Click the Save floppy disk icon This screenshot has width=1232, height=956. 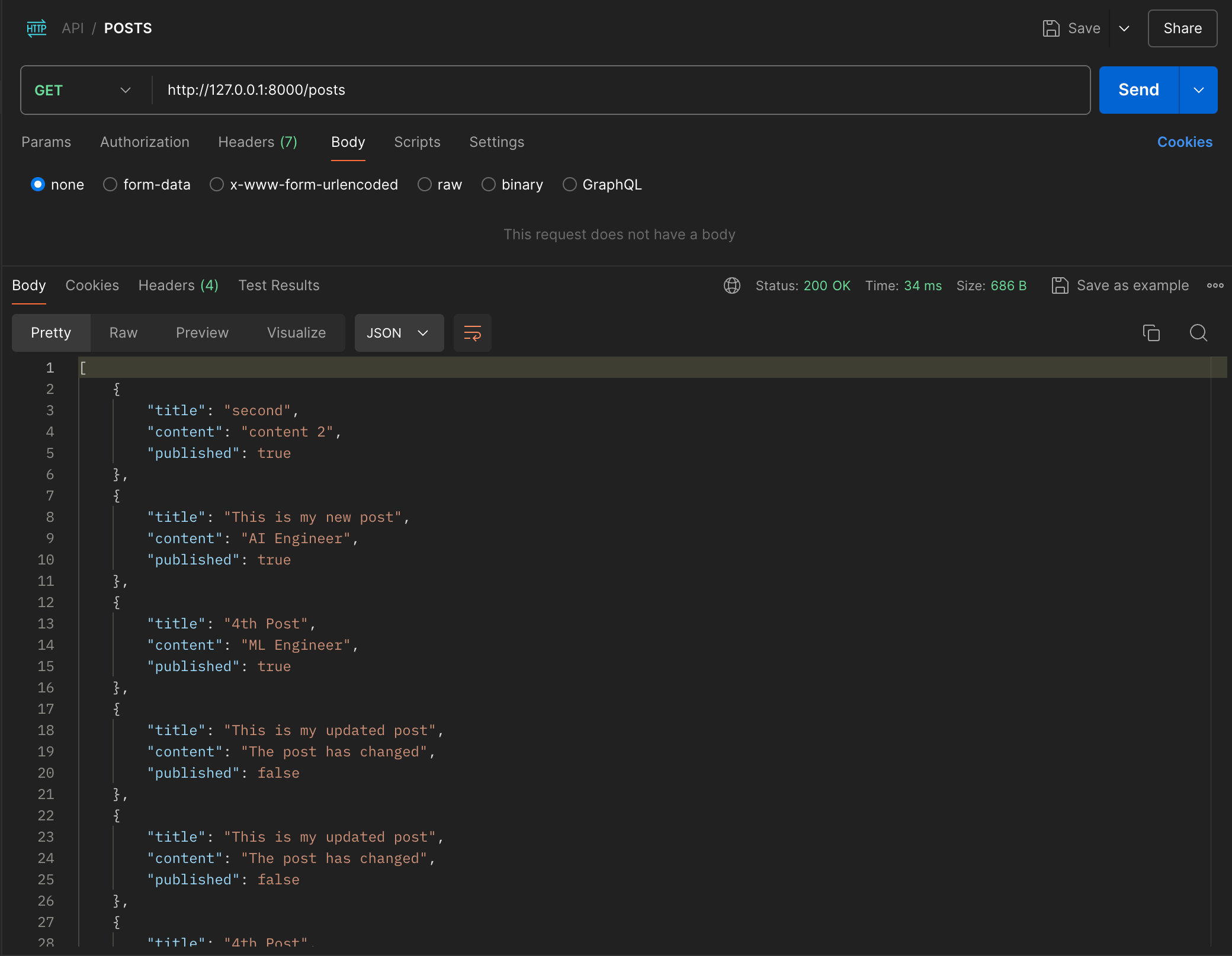[x=1051, y=28]
